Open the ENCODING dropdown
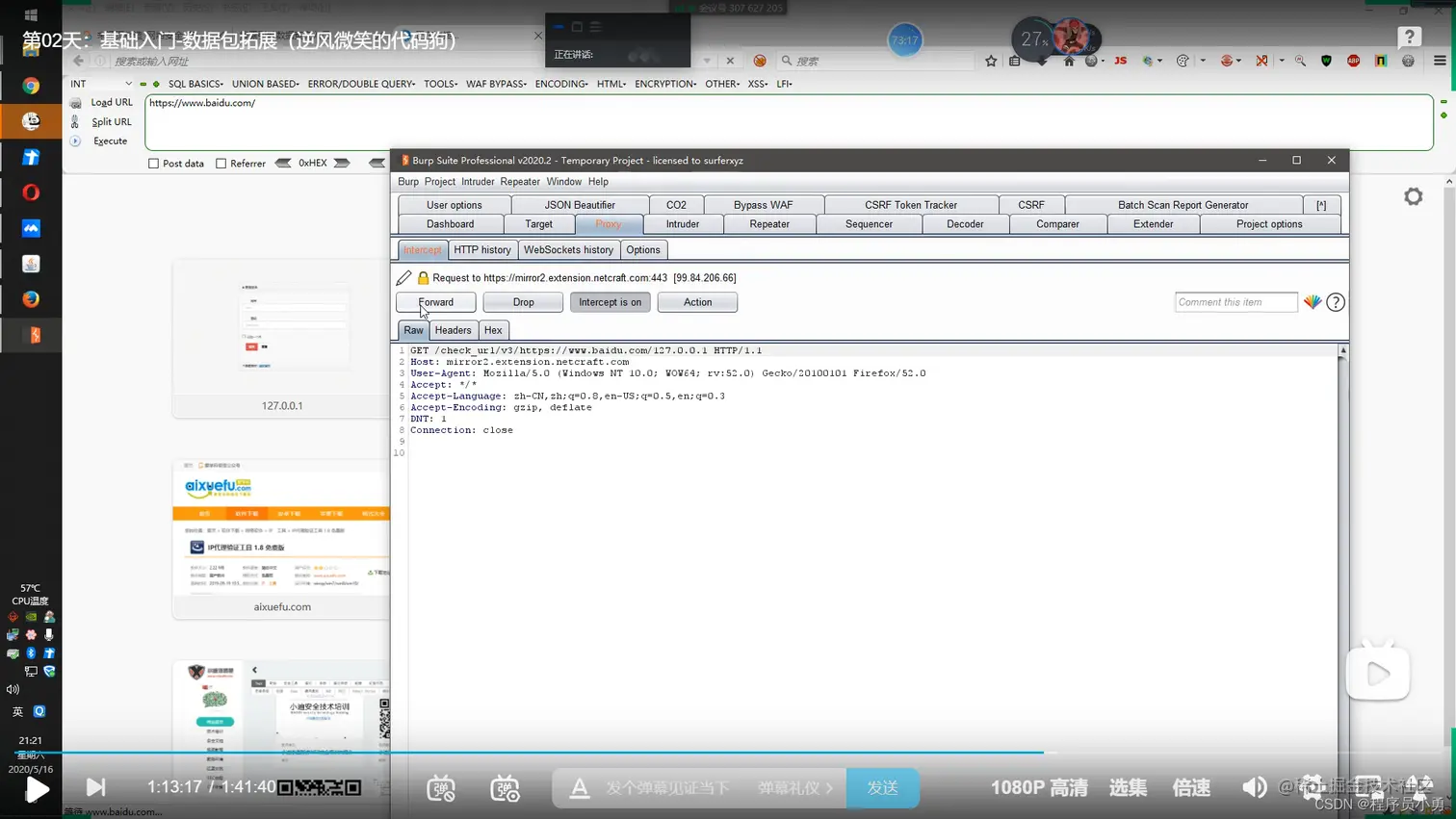The width and height of the screenshot is (1456, 819). pyautogui.click(x=561, y=84)
